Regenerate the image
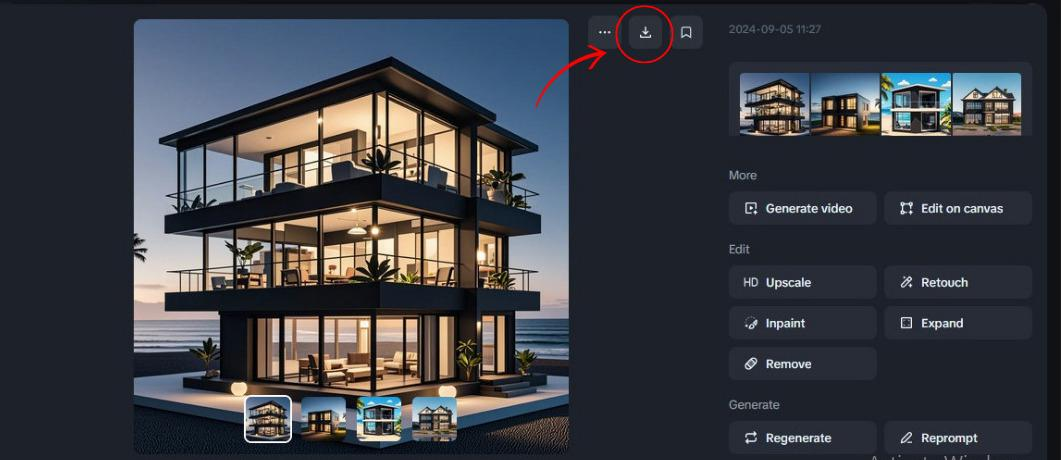The height and width of the screenshot is (460, 1062). click(x=803, y=438)
